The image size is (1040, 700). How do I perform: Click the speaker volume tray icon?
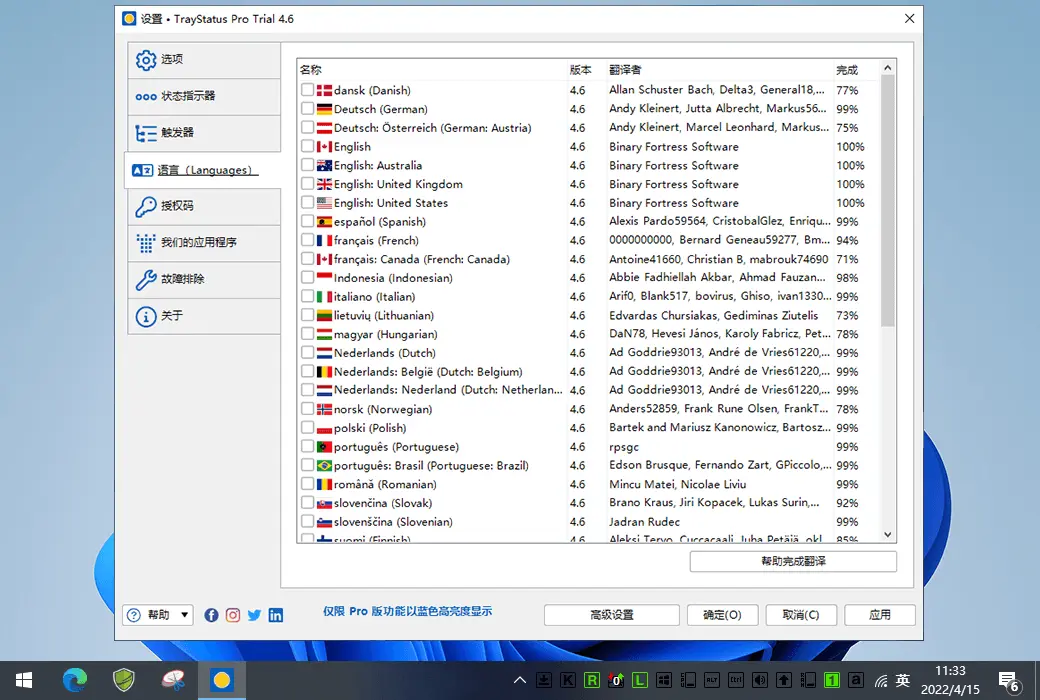(x=759, y=680)
